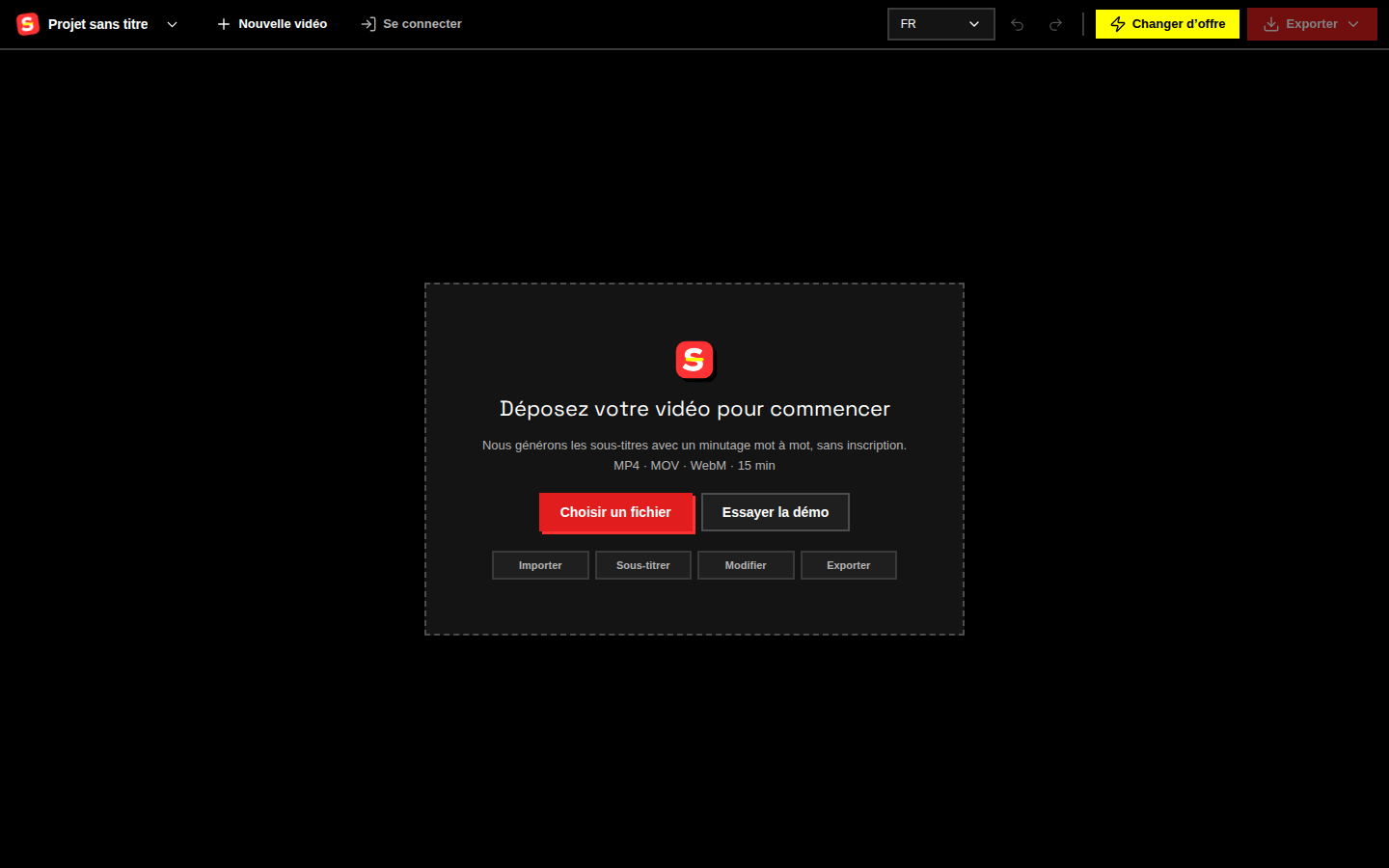Click the heading Déposez votre vidéo pour commencer
The height and width of the screenshot is (868, 1389).
pyautogui.click(x=694, y=409)
